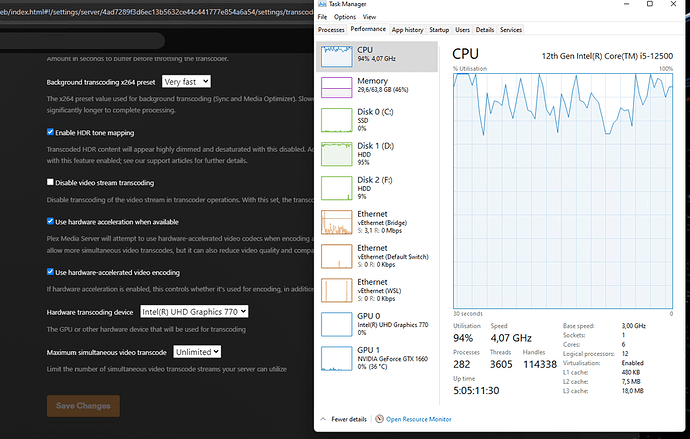
Task: Open Disk 0 (C:) SSD performance graph
Action: (337, 120)
